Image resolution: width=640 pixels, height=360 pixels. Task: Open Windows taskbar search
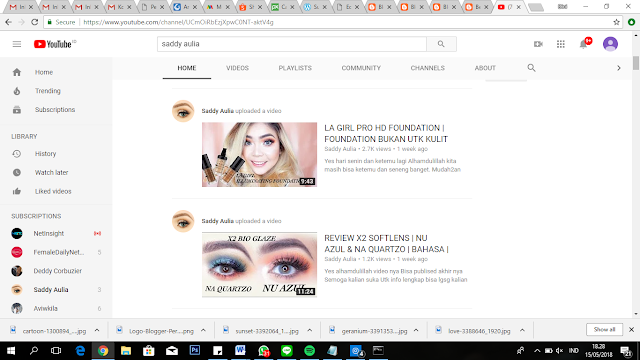[x=34, y=351]
